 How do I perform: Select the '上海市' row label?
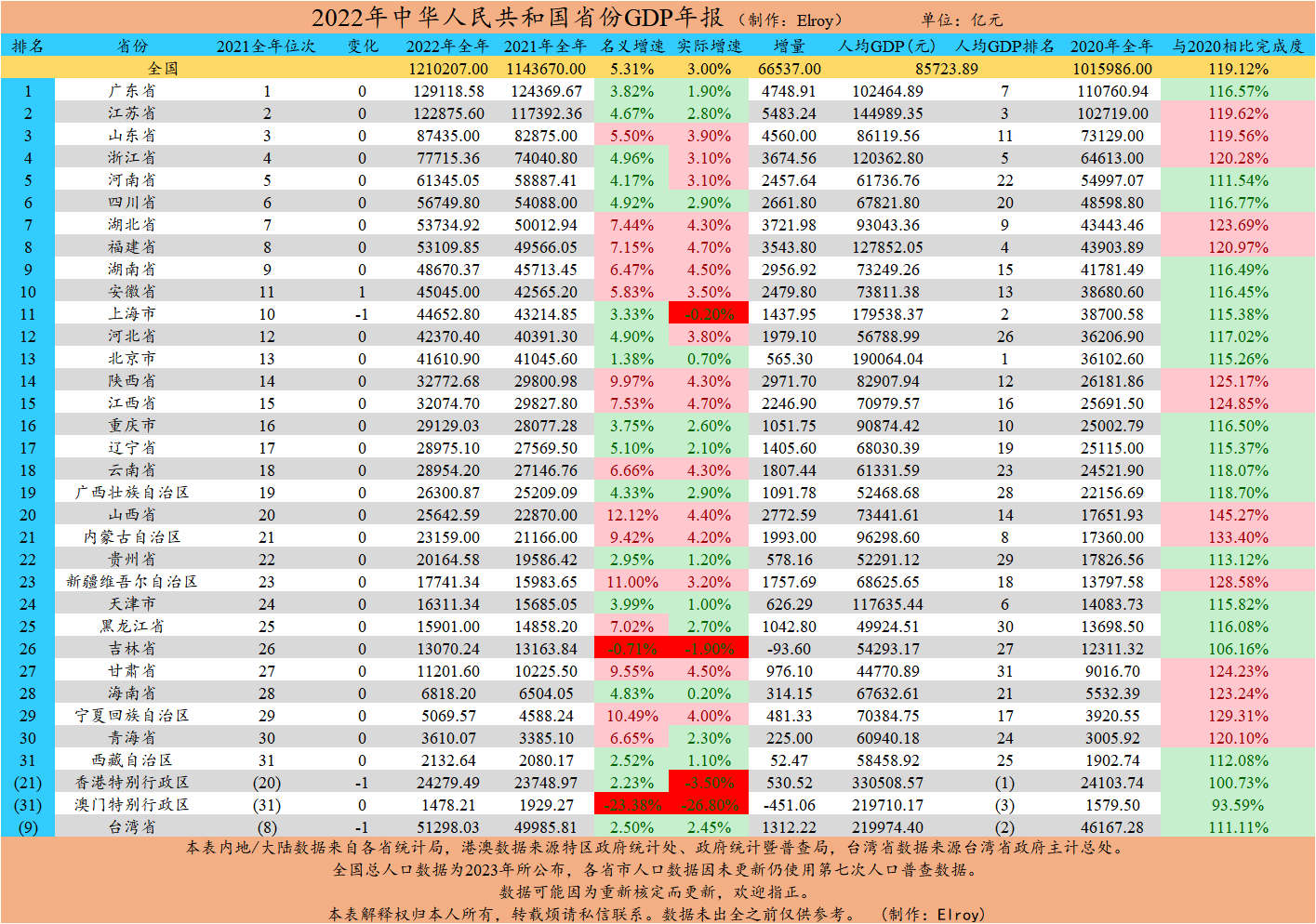click(x=132, y=313)
